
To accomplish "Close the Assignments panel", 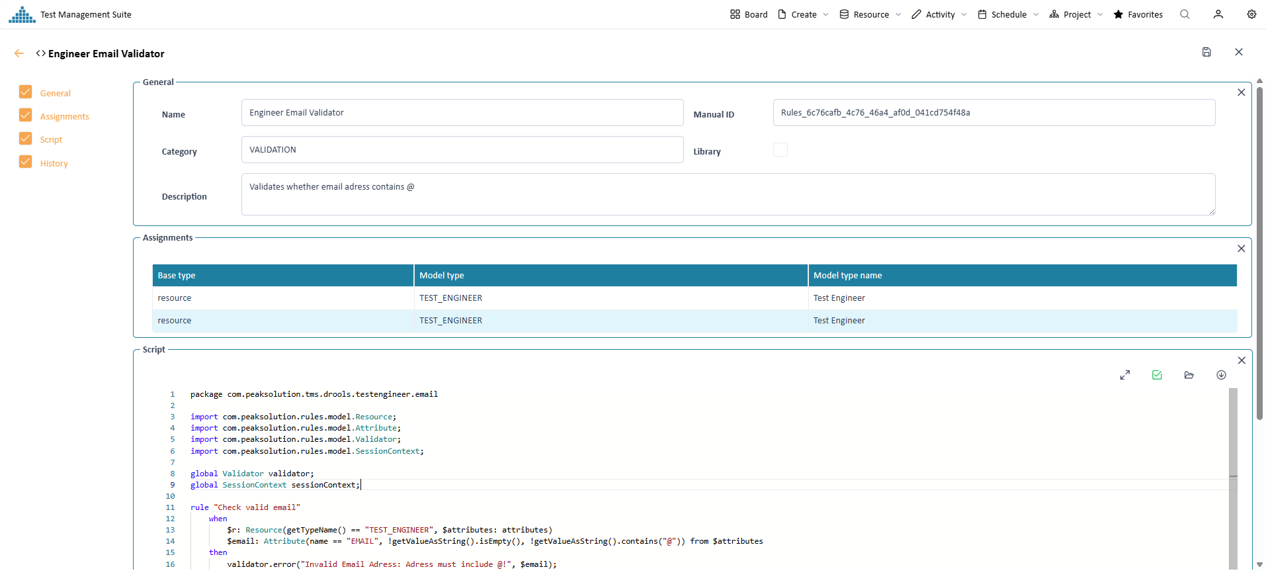I will [x=1241, y=248].
